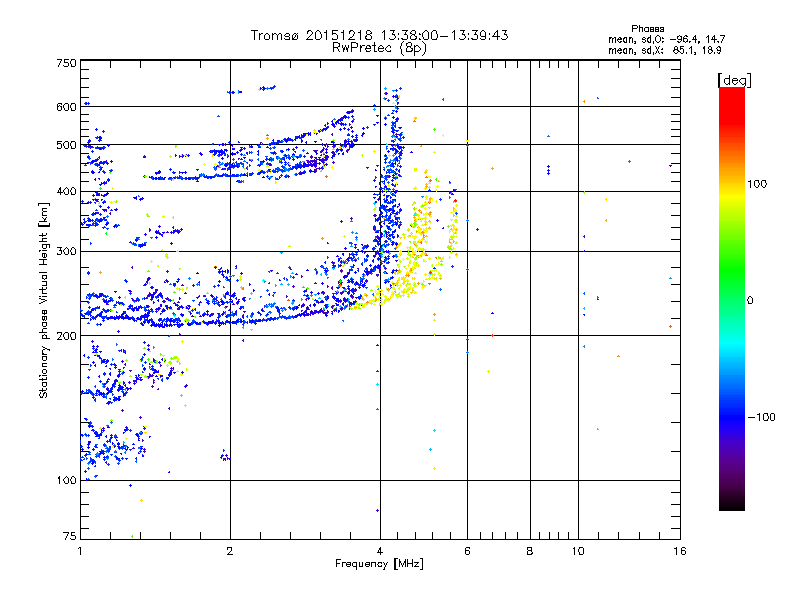Click the y-axis label '100'
Viewport: 800px width, 600px height.
tap(66, 480)
